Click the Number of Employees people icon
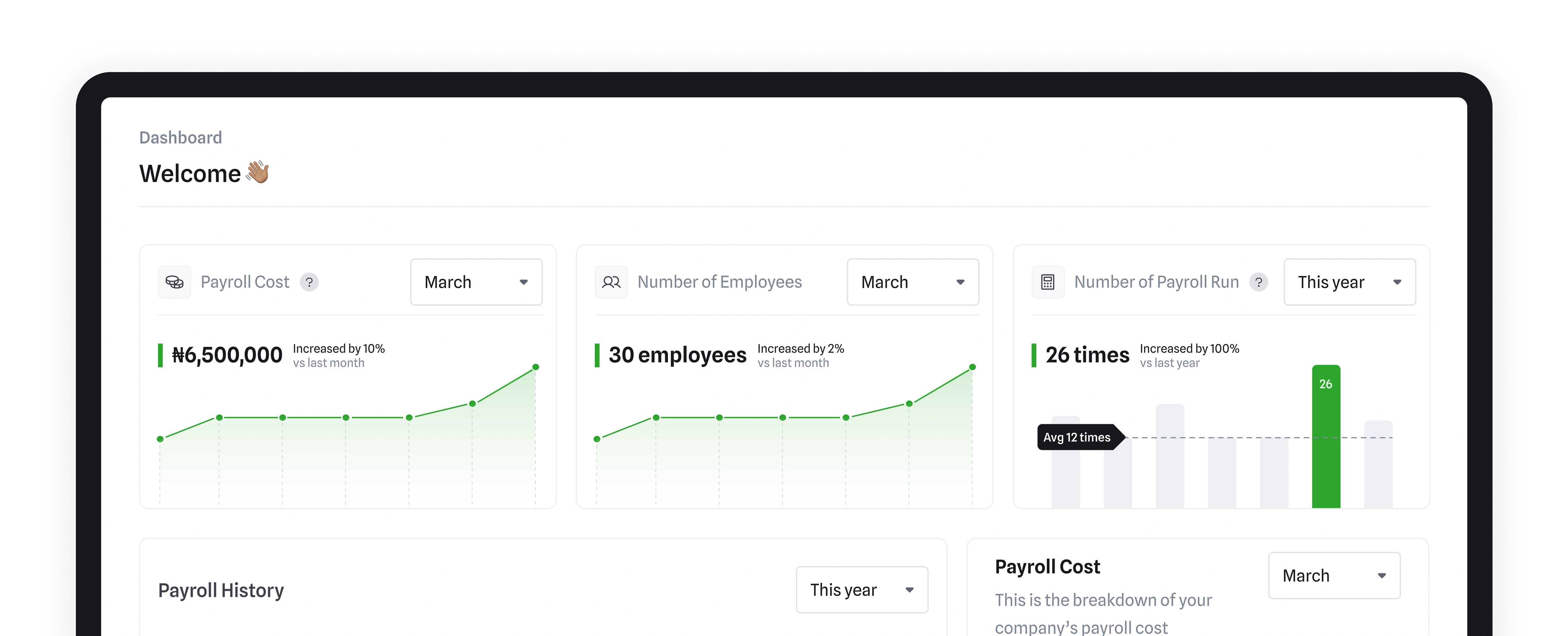Viewport: 1568px width, 636px height. (x=611, y=282)
